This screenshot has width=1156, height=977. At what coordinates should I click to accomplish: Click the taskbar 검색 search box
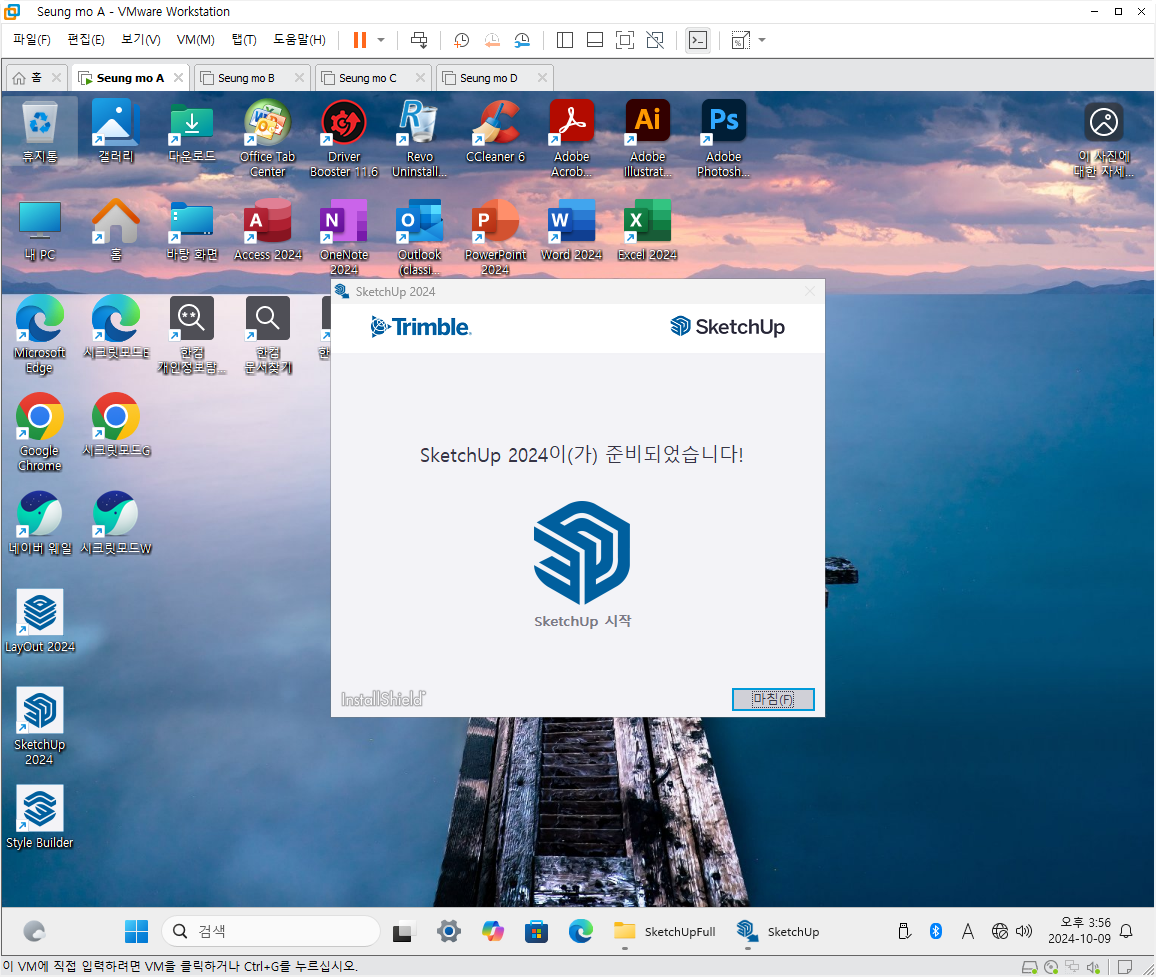[x=271, y=931]
